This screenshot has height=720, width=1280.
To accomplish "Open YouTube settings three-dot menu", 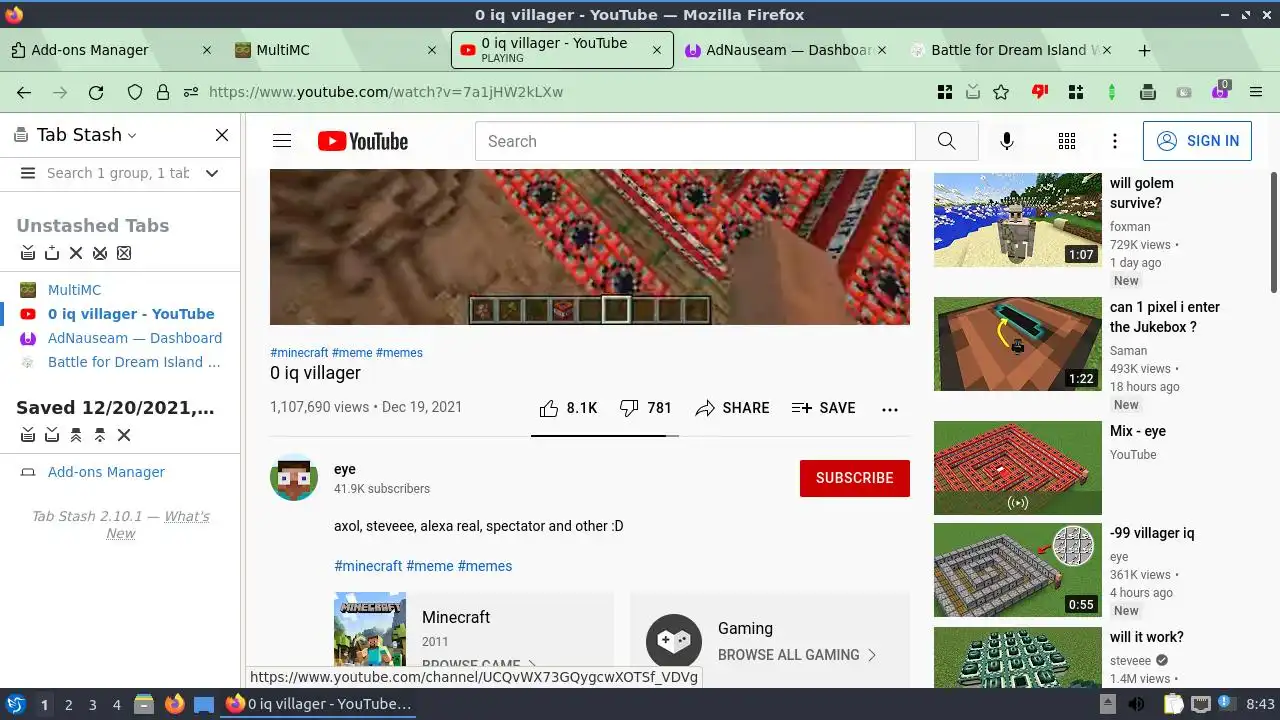I will [1115, 141].
